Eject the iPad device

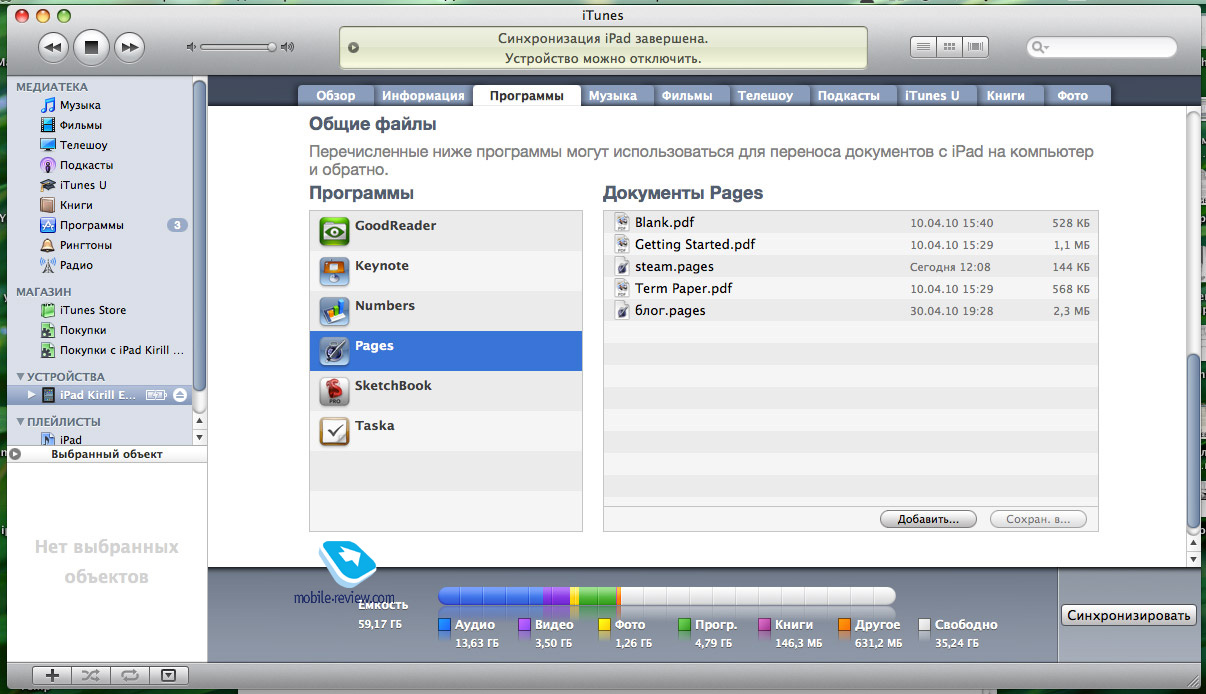180,395
